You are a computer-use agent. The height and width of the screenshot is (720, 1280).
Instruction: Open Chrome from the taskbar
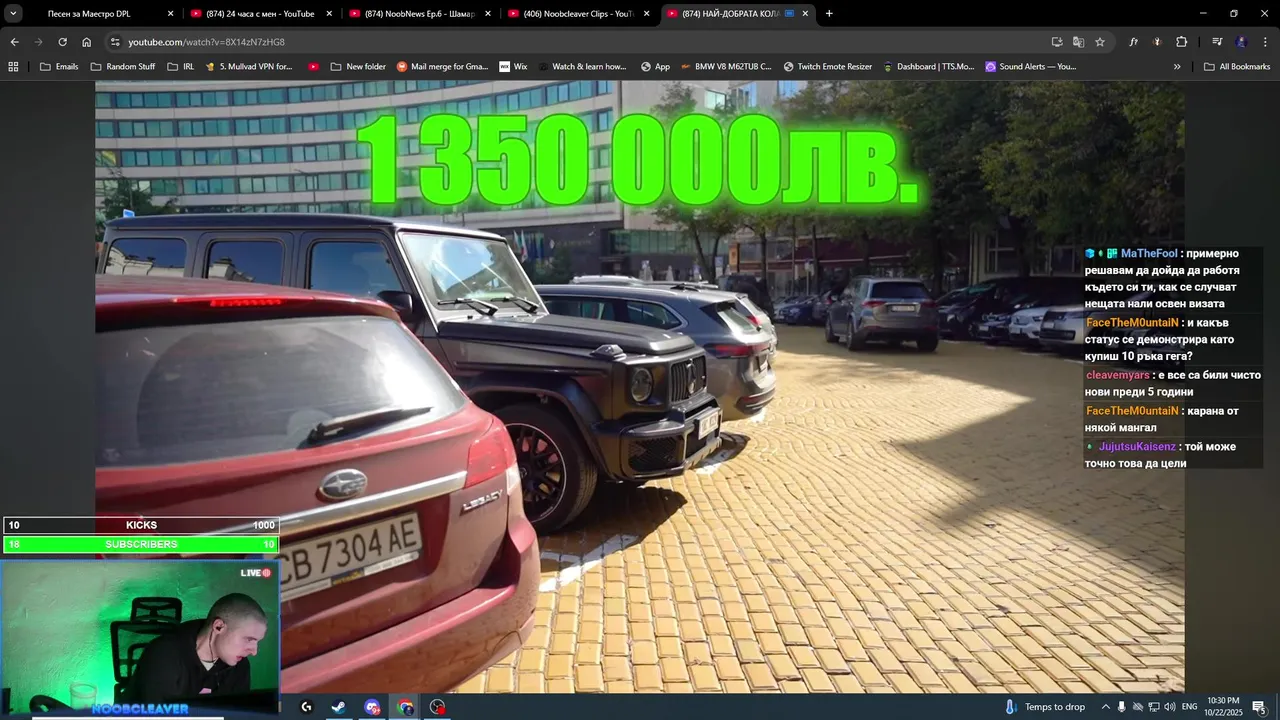click(x=405, y=707)
